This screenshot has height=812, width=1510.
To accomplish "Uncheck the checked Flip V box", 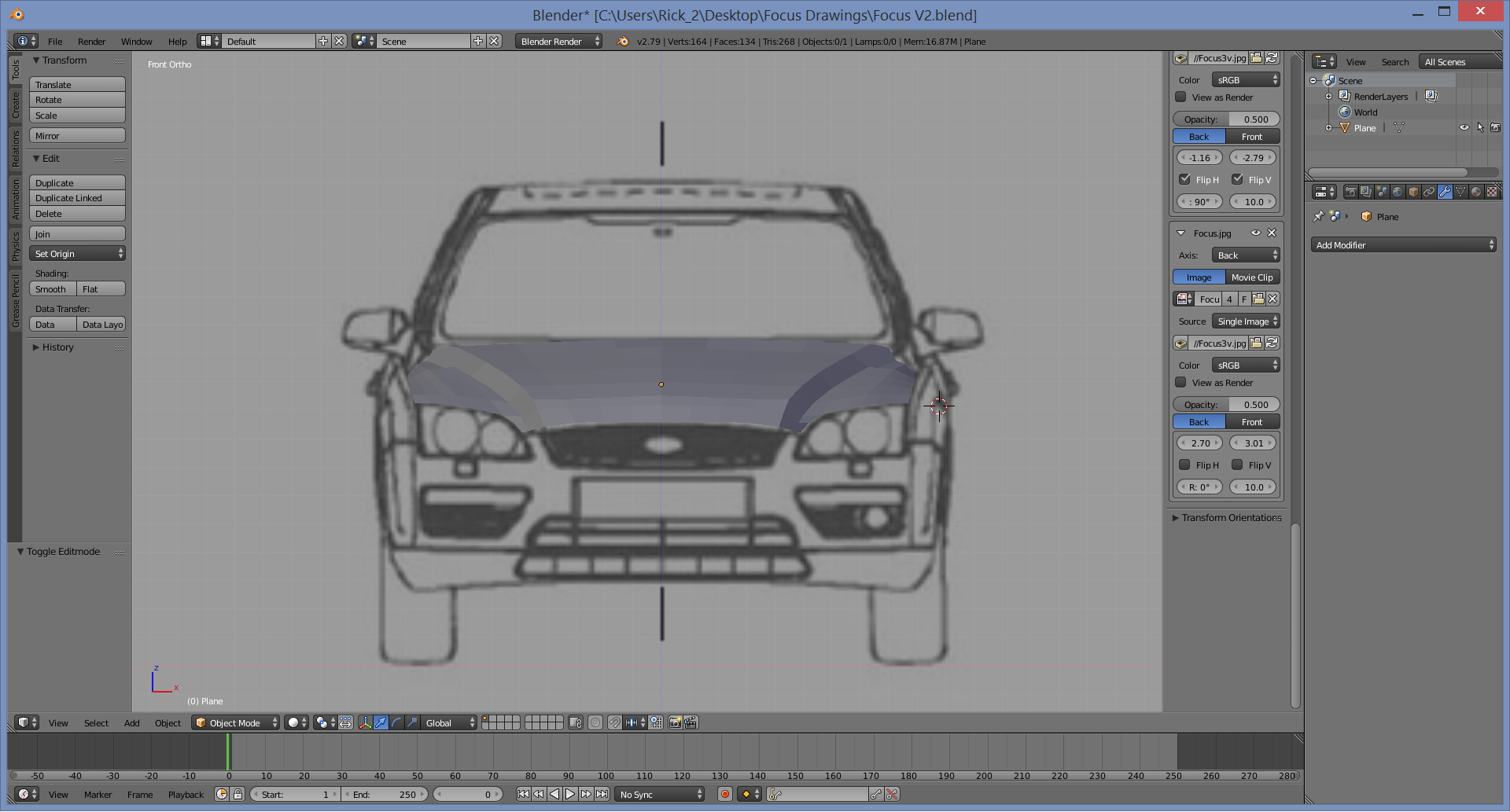I will tap(1237, 179).
